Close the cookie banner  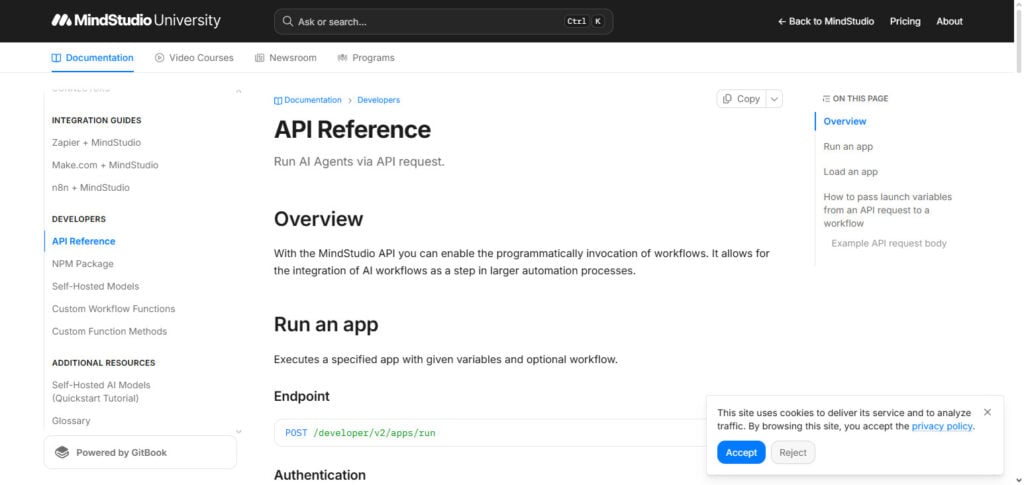(x=987, y=412)
